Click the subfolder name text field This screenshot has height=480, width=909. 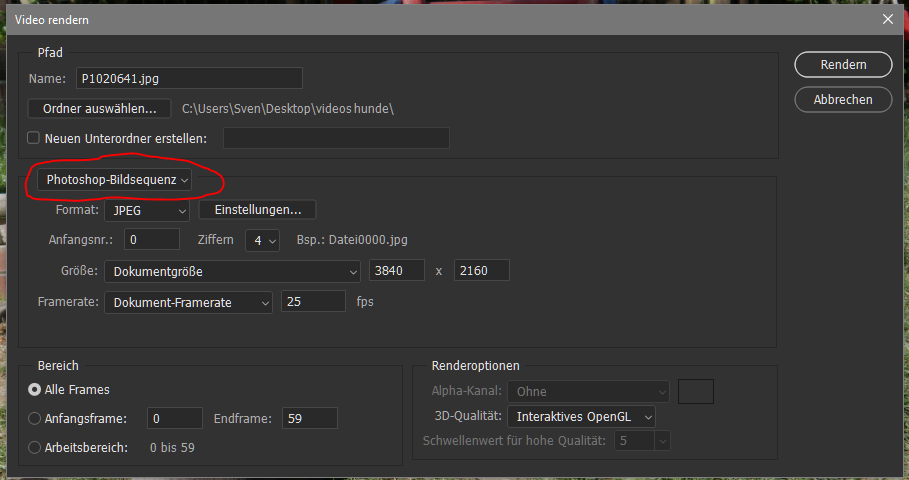336,138
